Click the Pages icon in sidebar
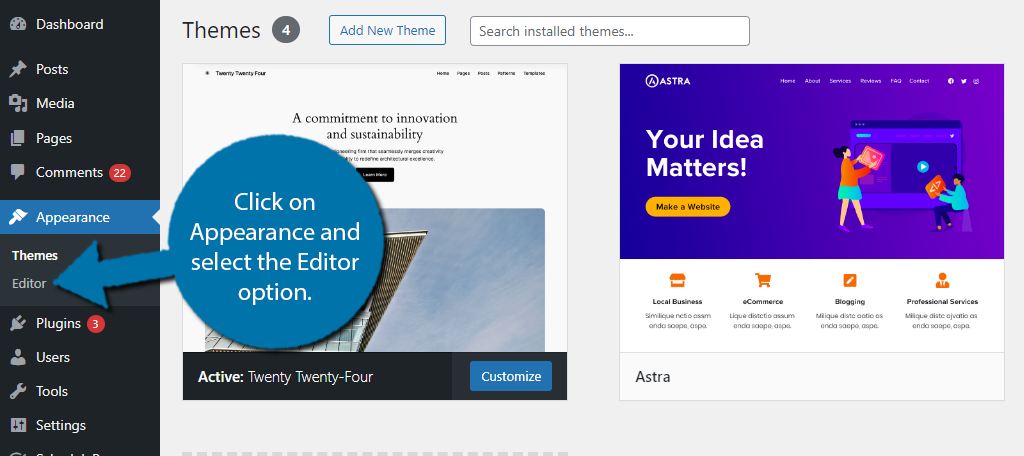Image resolution: width=1024 pixels, height=456 pixels. click(x=18, y=138)
